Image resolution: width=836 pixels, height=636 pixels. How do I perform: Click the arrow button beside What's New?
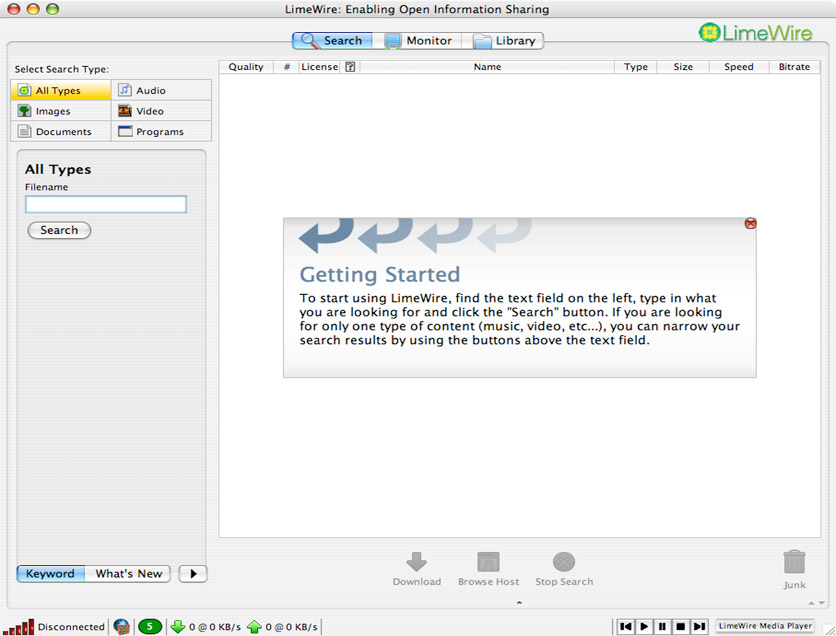[193, 574]
